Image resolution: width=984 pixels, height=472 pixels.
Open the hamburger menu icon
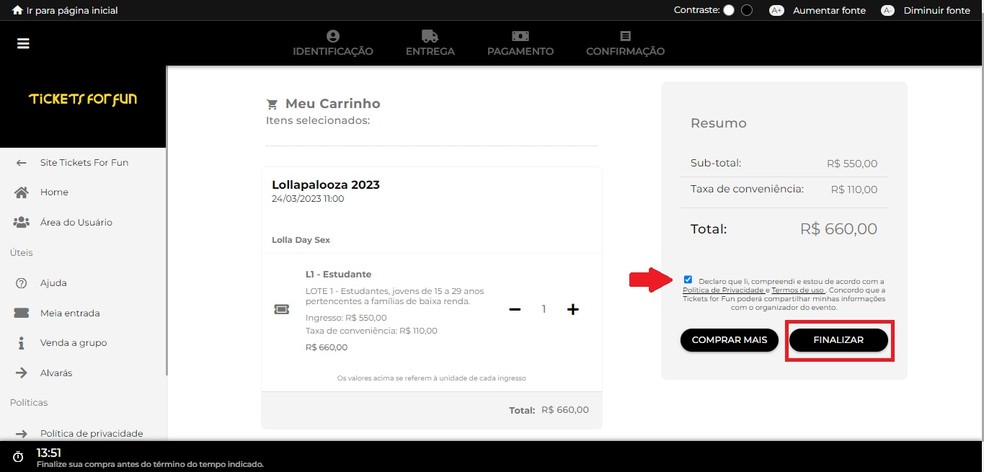pyautogui.click(x=23, y=43)
